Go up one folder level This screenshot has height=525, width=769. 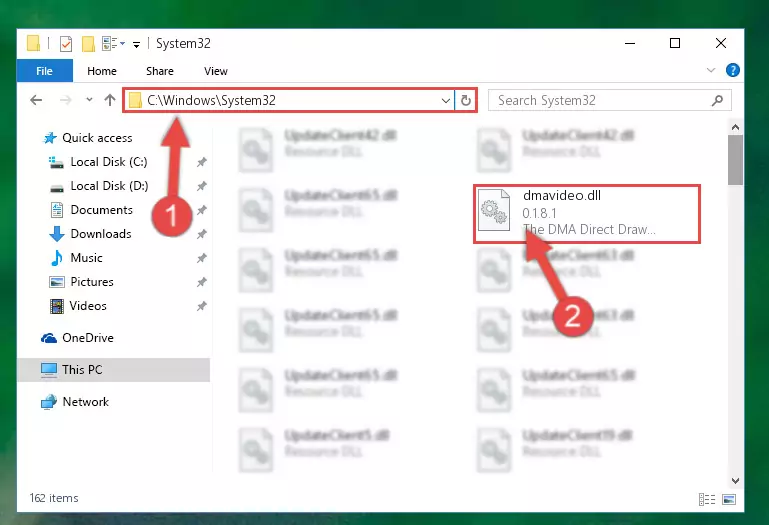click(x=110, y=100)
